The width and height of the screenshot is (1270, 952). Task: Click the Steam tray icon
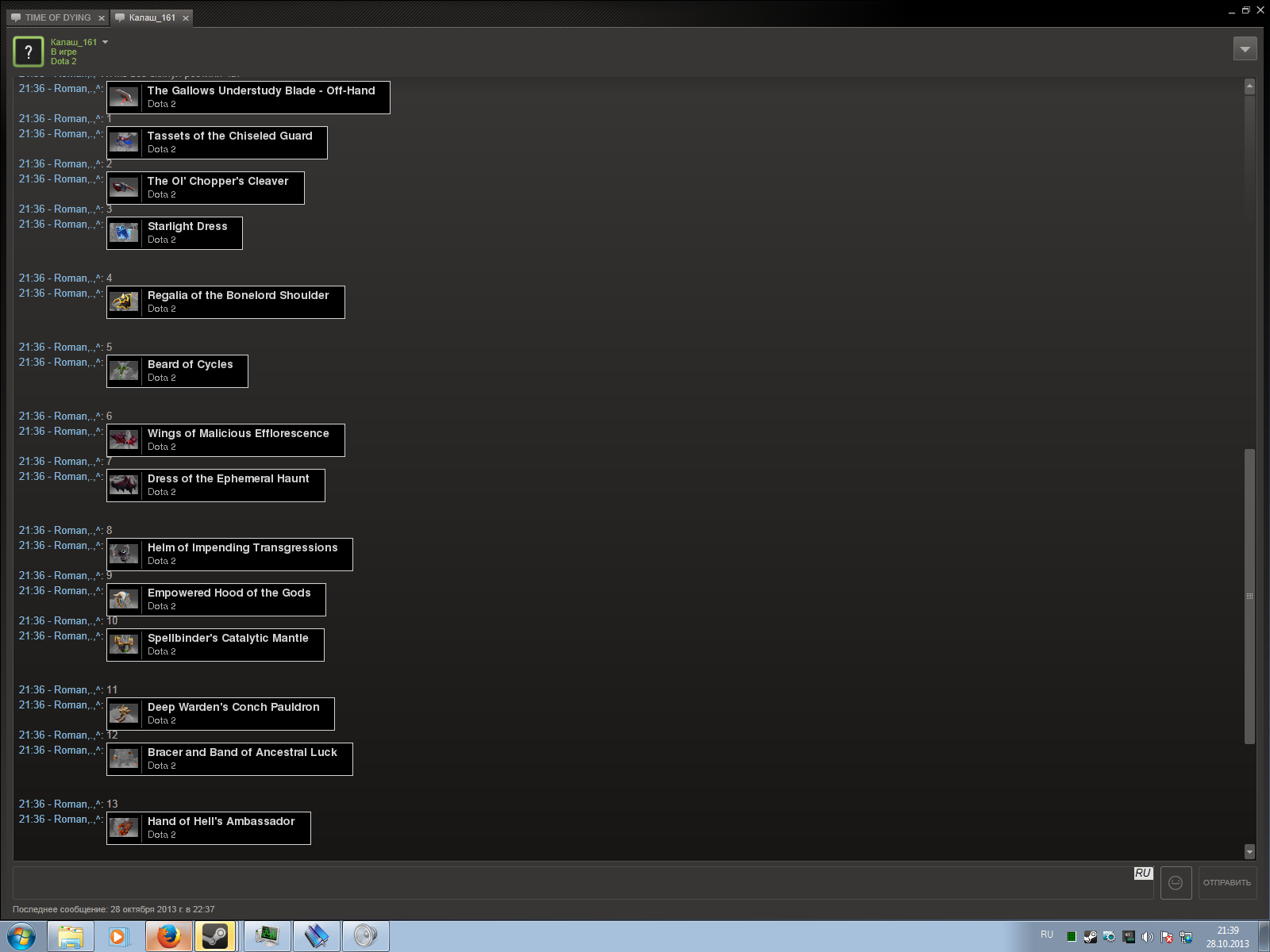coord(1091,937)
